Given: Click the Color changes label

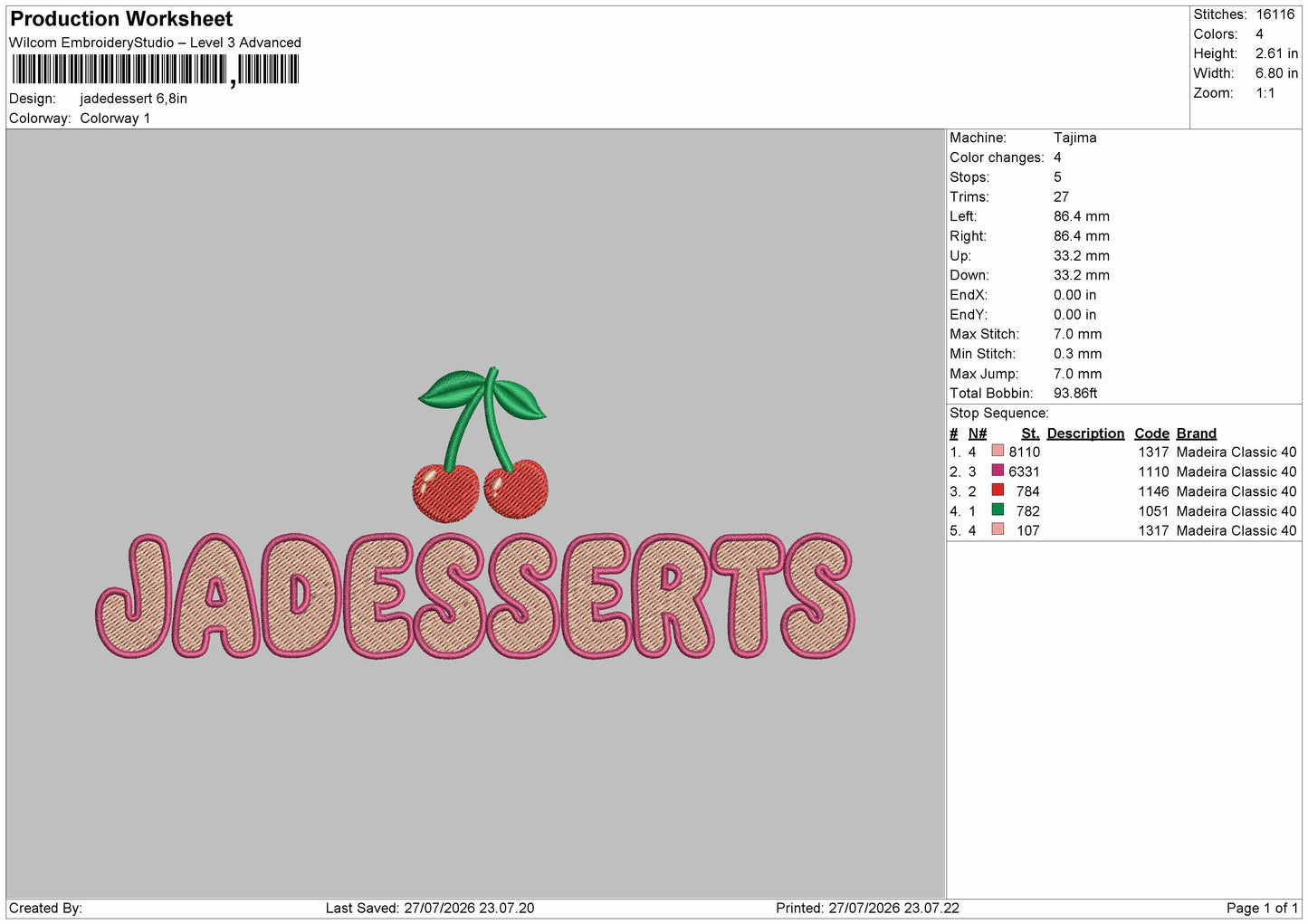Looking at the screenshot, I should point(997,157).
